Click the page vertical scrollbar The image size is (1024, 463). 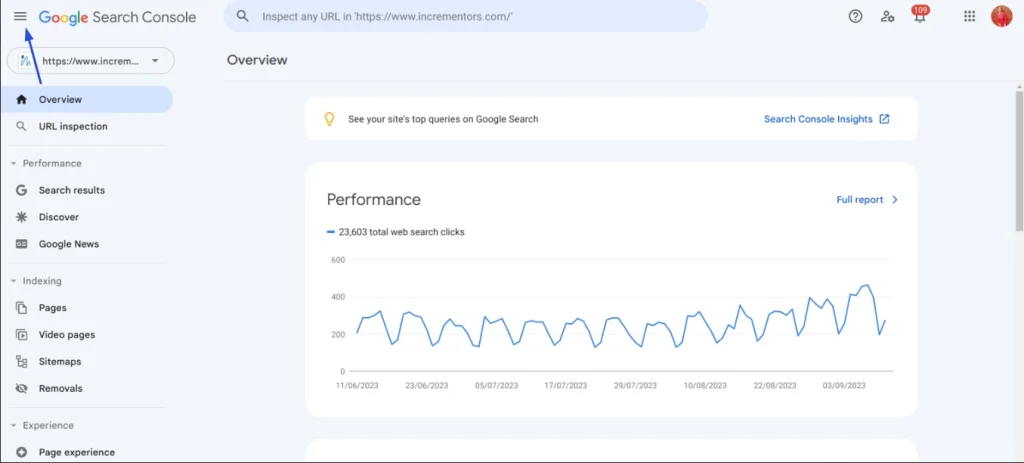(x=1019, y=161)
